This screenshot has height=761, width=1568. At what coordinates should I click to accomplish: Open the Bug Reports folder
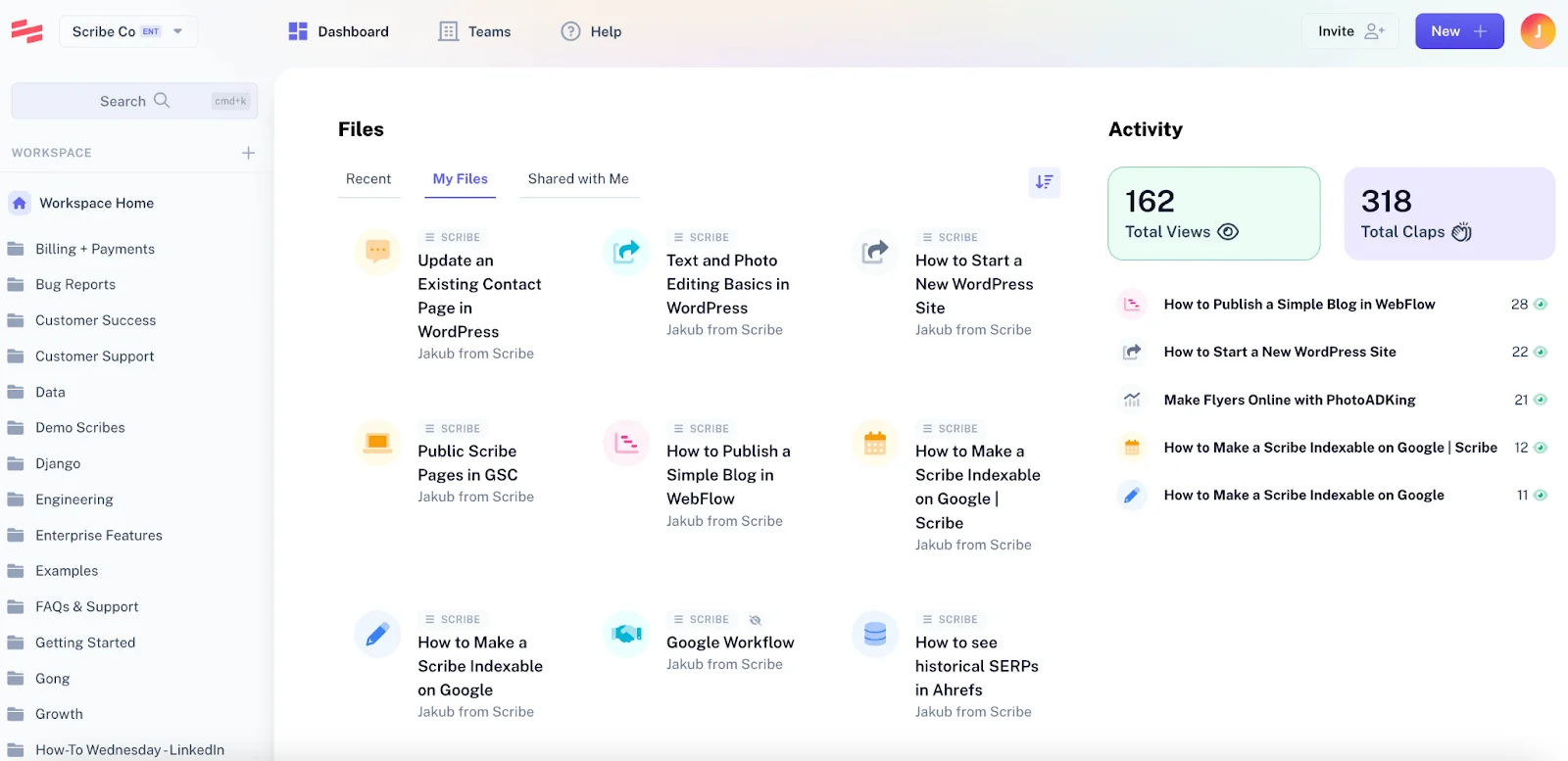(75, 284)
